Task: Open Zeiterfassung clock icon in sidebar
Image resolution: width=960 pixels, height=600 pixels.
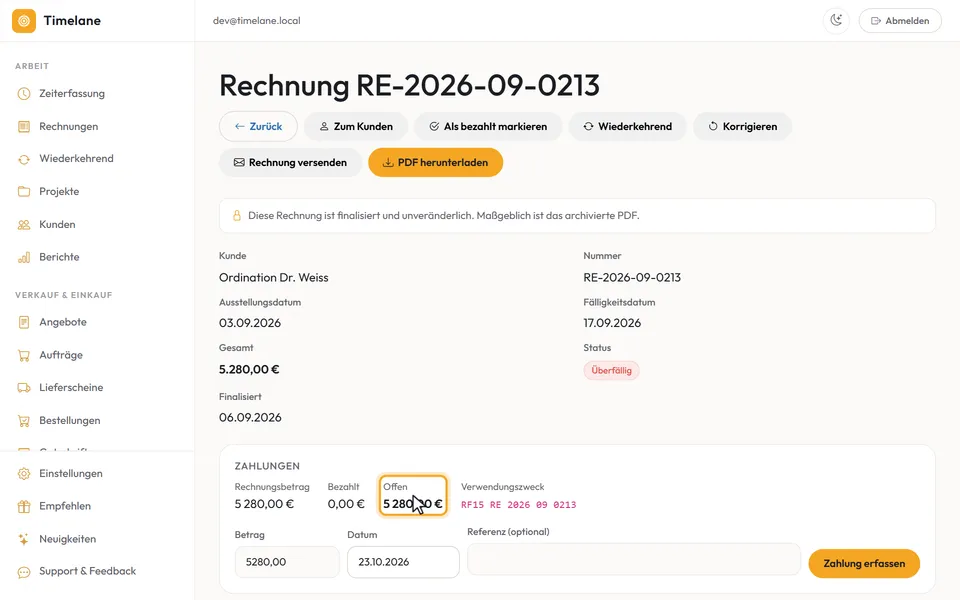Action: 24,94
